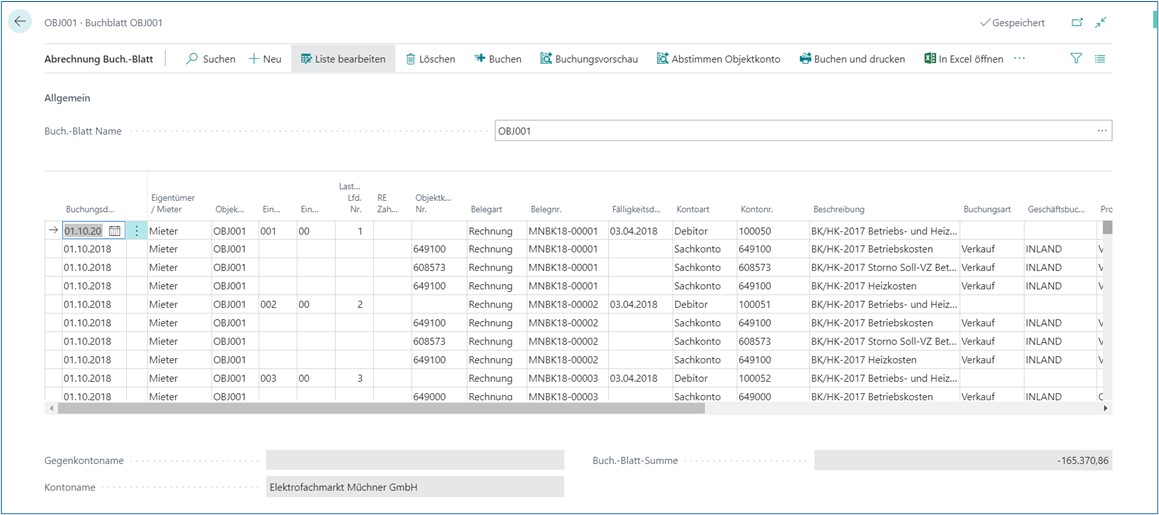The height and width of the screenshot is (515, 1159).
Task: Open Buch.-Blatt Name lookup ellipsis
Action: [x=1102, y=131]
